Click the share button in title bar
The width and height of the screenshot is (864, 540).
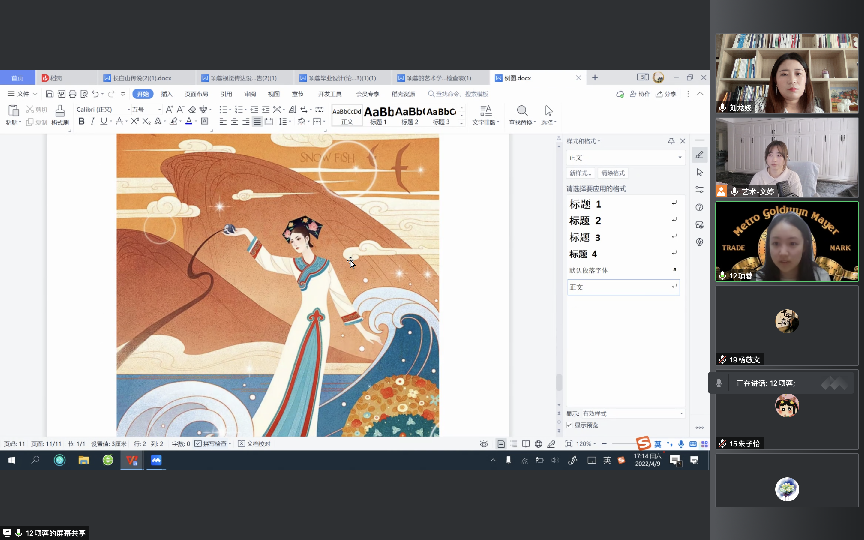pyautogui.click(x=666, y=94)
